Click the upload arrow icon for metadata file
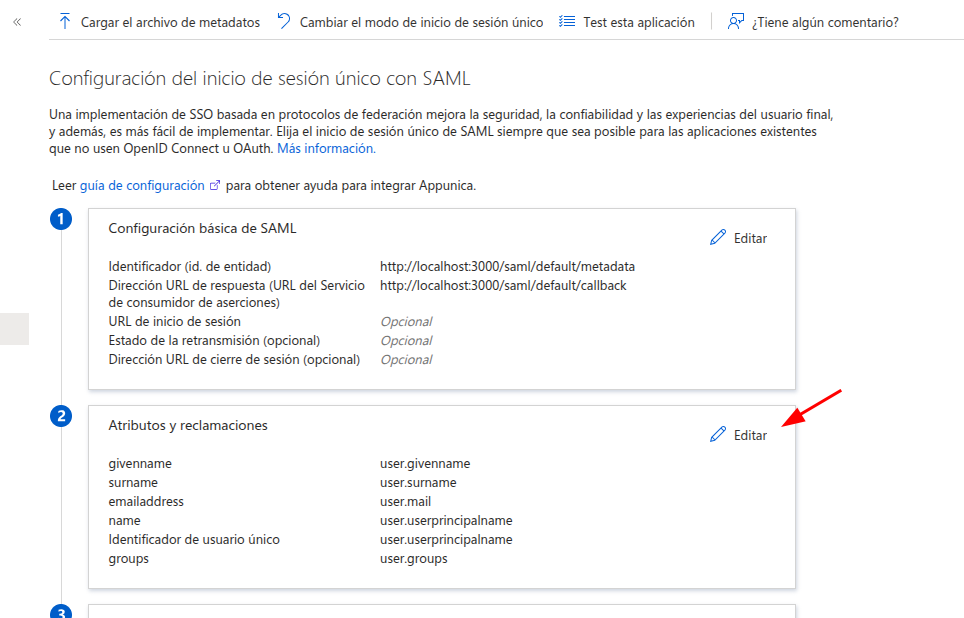This screenshot has height=618, width=964. (x=65, y=22)
